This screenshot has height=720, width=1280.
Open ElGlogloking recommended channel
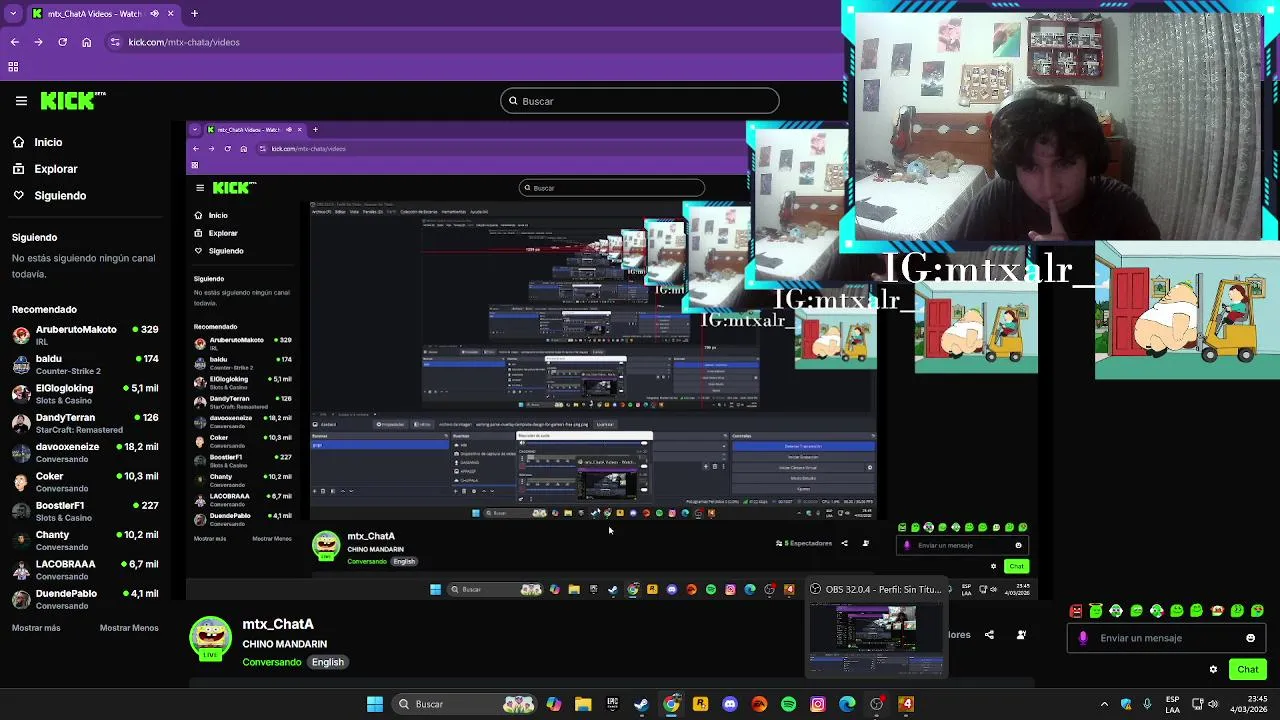[86, 394]
